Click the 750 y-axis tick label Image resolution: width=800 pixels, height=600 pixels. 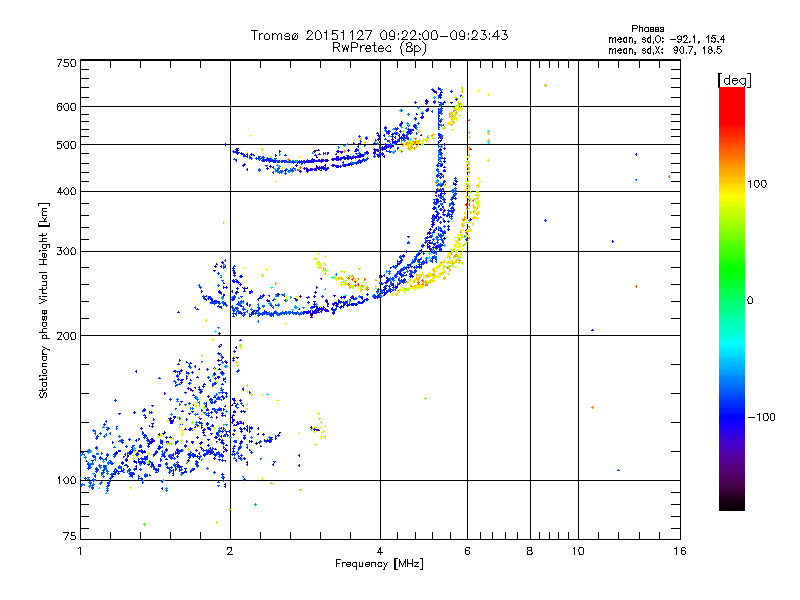66,63
